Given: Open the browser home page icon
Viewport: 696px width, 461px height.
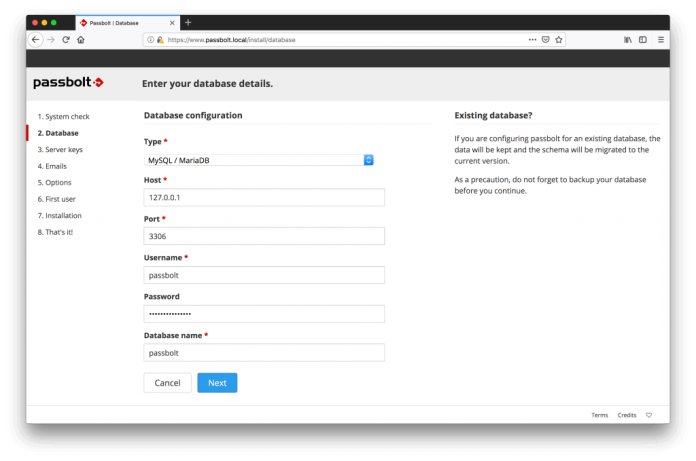Looking at the screenshot, I should point(81,39).
